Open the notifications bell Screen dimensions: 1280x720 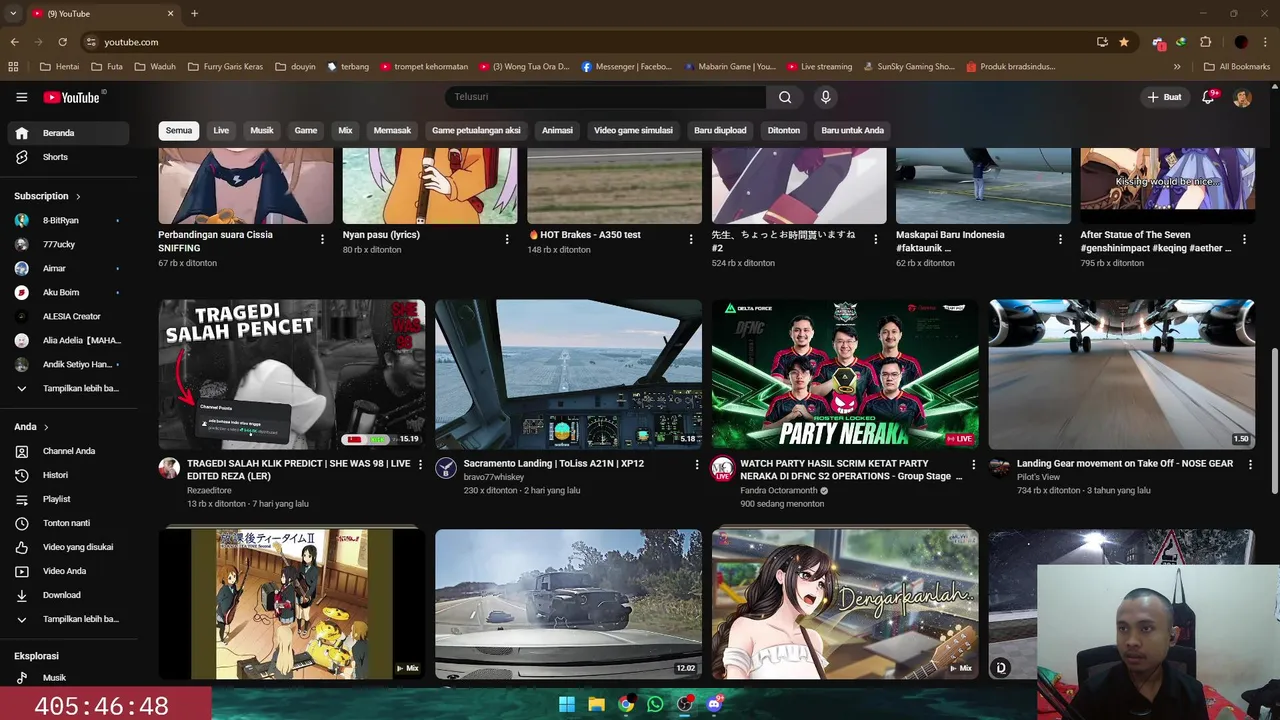(1208, 97)
